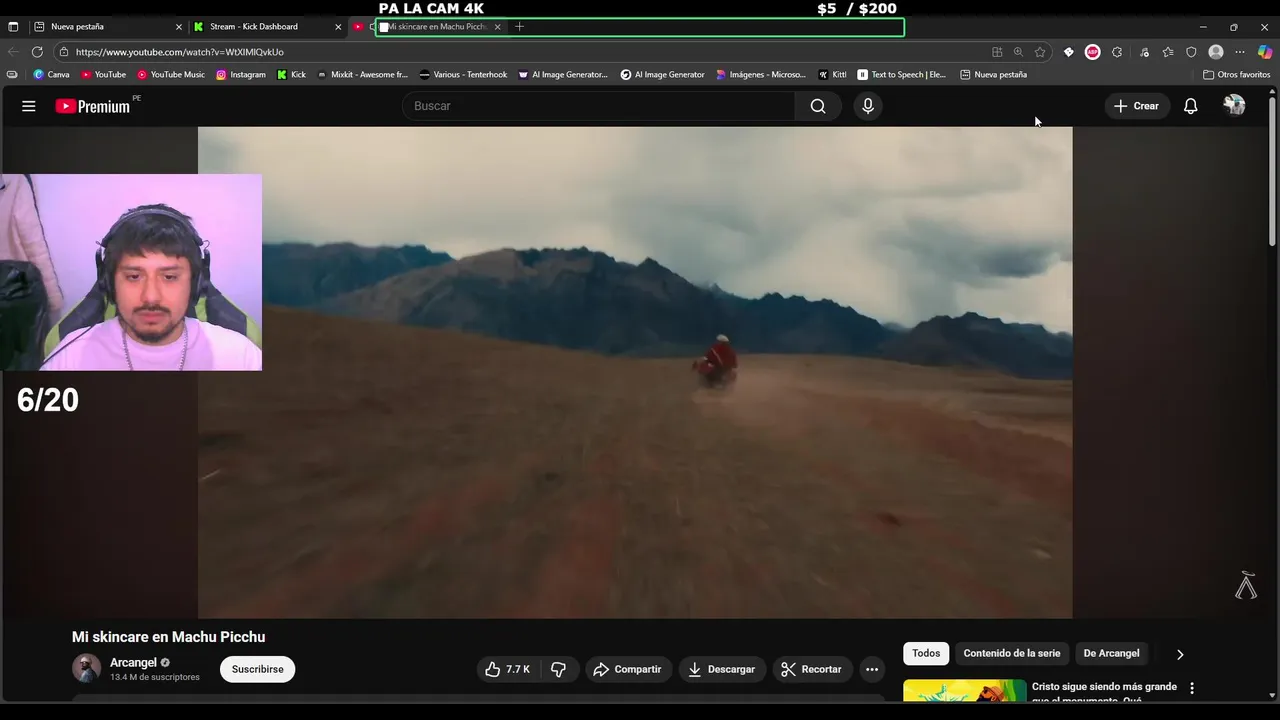
Task: Open YouTube Music bookmark
Action: click(x=171, y=75)
